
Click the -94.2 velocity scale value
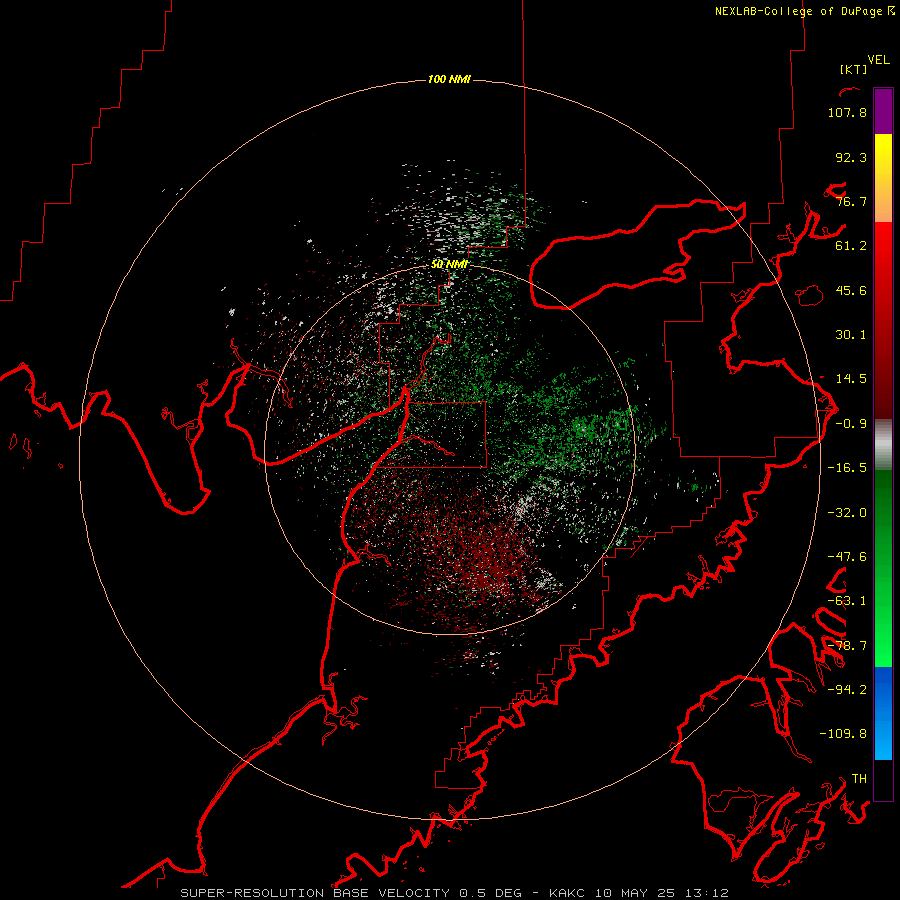tap(847, 689)
